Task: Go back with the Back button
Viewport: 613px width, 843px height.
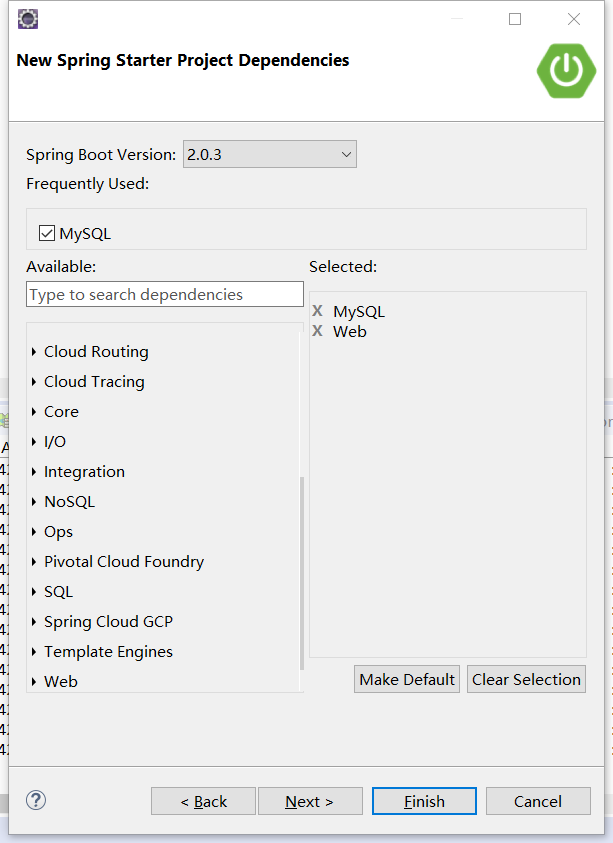Action: click(203, 801)
